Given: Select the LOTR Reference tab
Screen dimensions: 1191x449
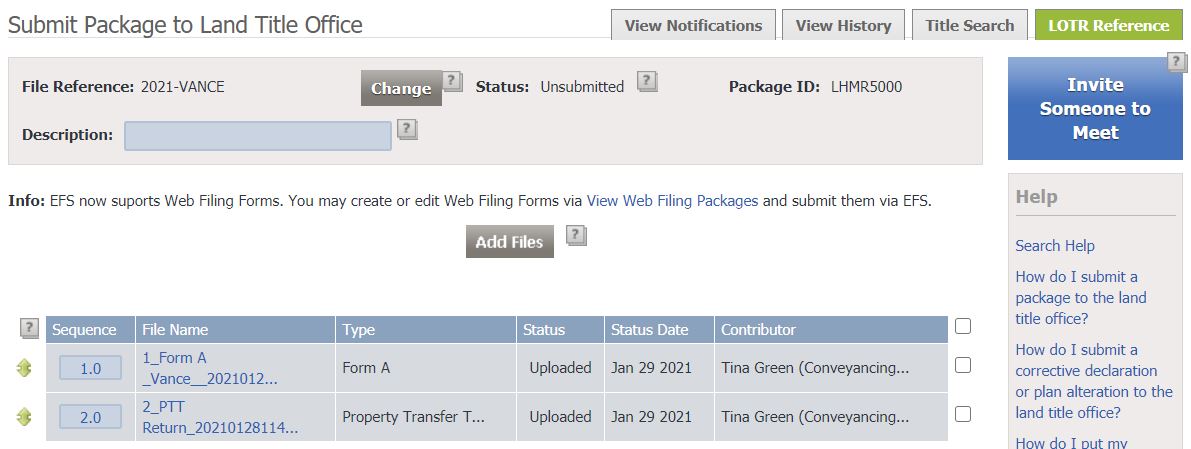Looking at the screenshot, I should tap(1109, 25).
